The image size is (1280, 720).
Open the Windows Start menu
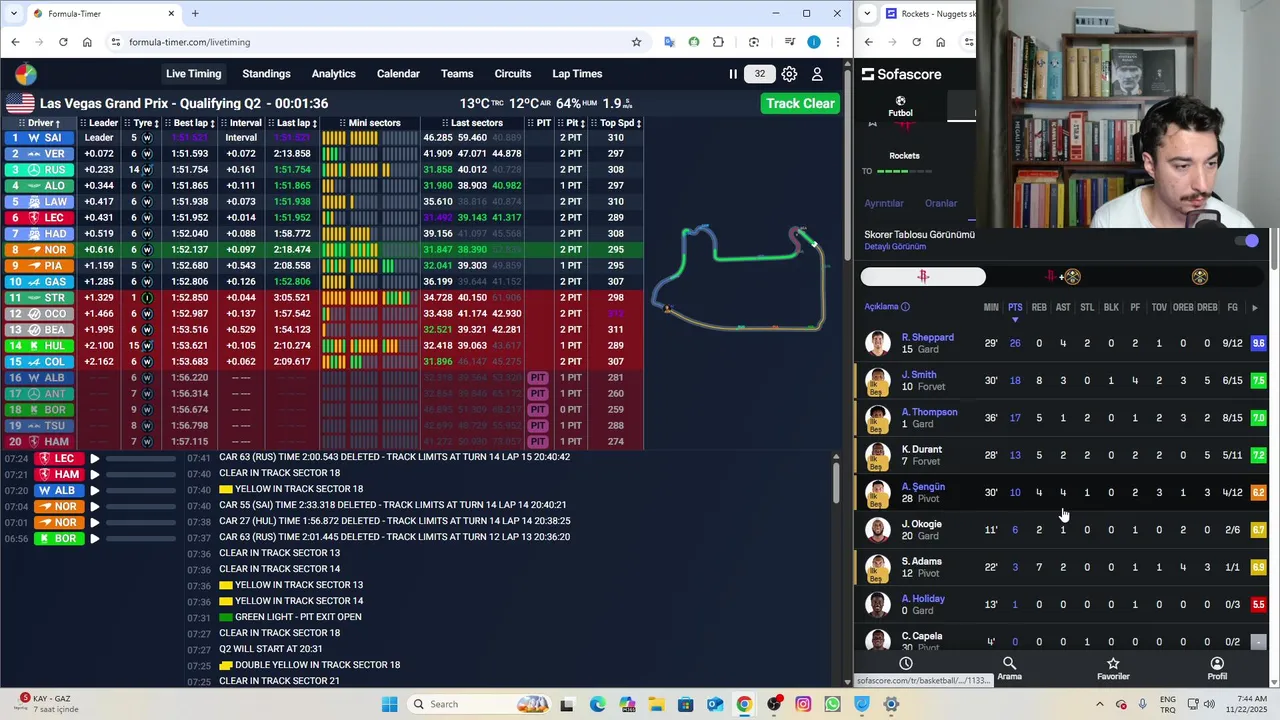(x=390, y=704)
